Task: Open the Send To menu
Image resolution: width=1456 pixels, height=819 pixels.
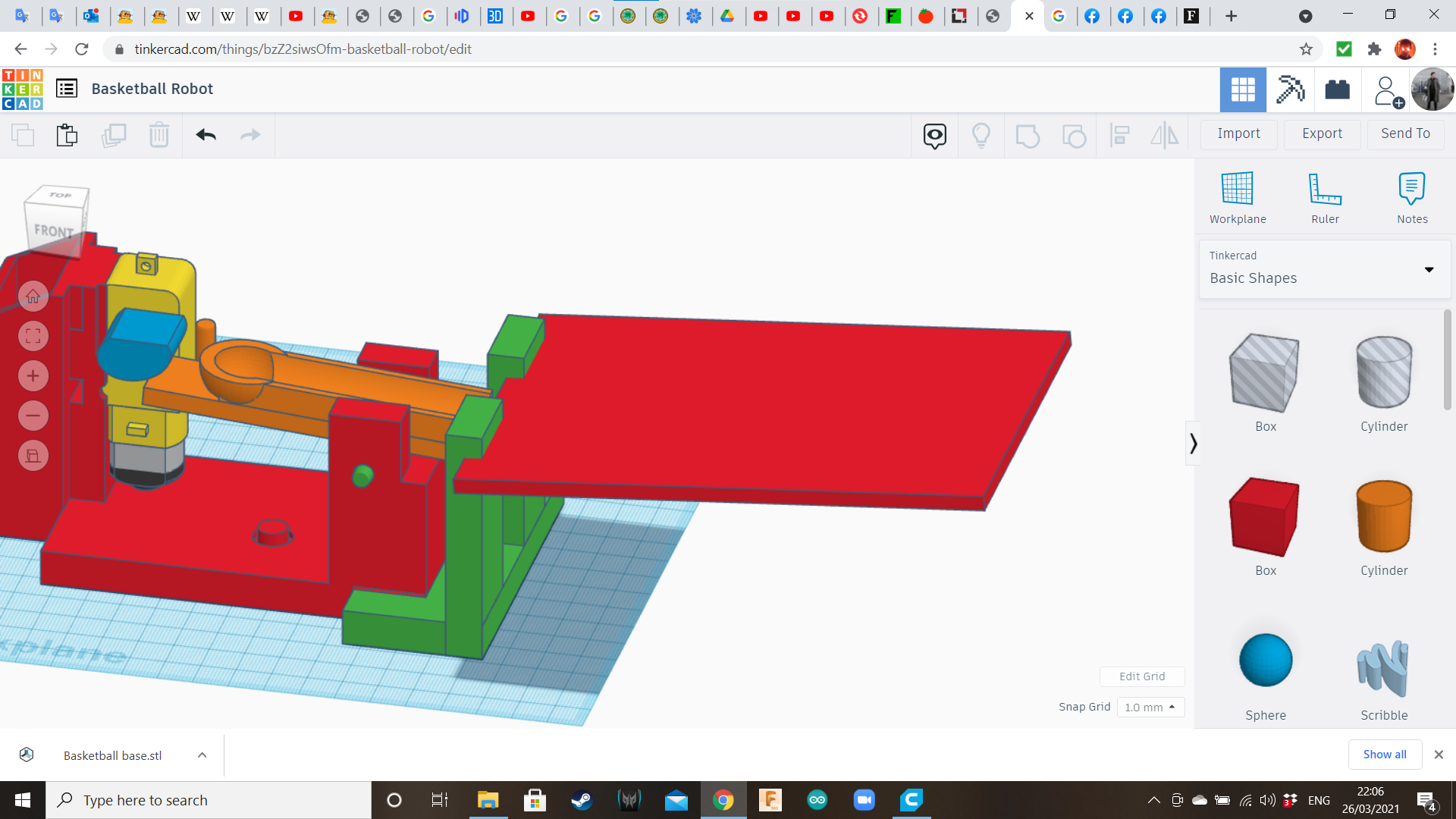Action: click(1405, 133)
